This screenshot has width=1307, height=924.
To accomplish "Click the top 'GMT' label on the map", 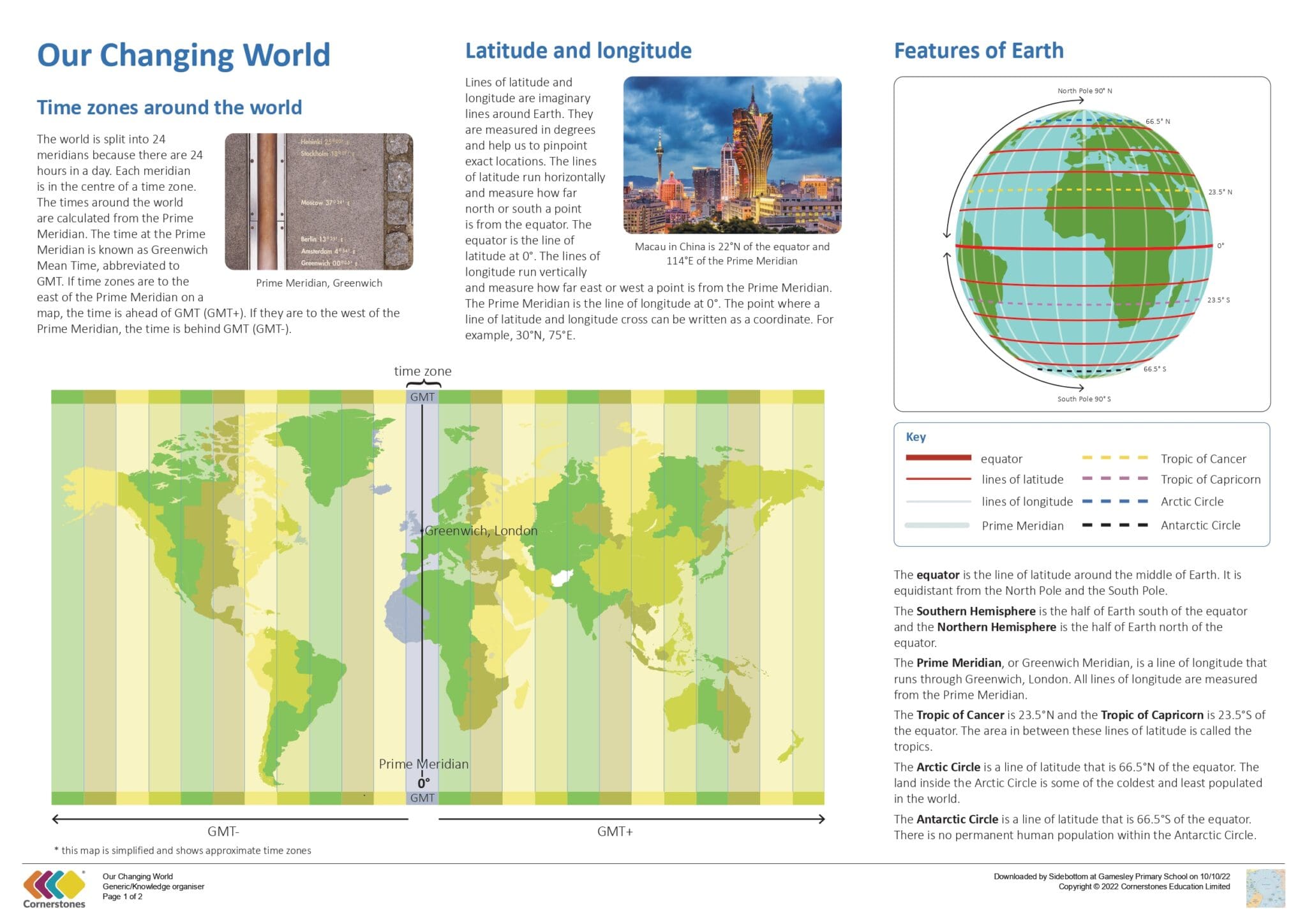I will [422, 397].
